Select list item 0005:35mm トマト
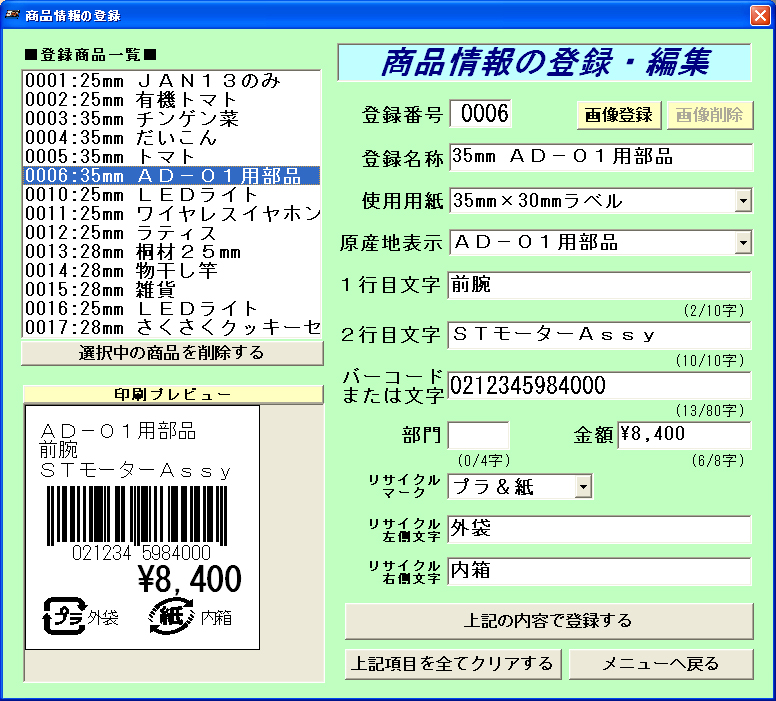The image size is (776, 701). (x=172, y=156)
